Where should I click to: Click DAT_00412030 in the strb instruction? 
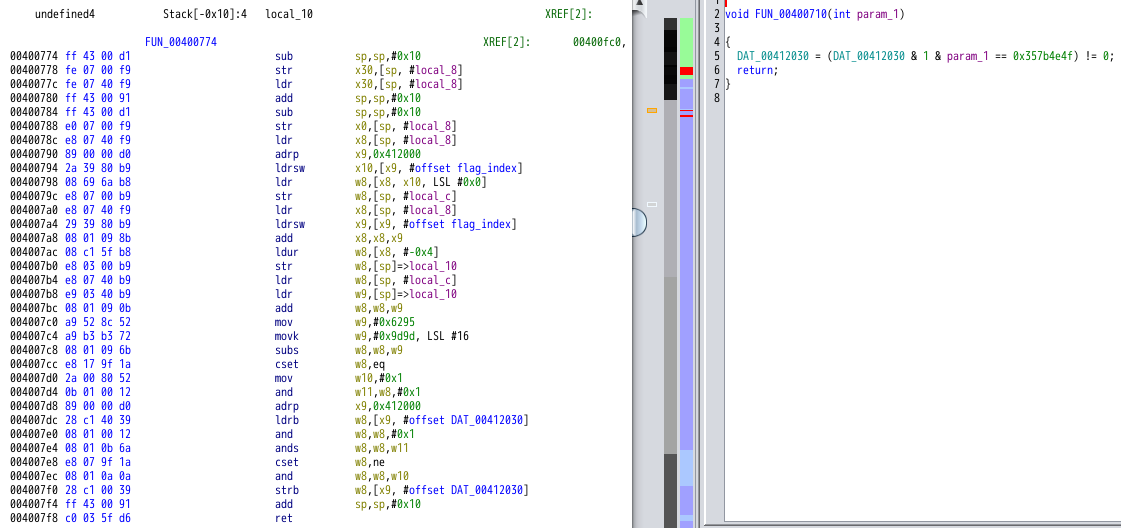click(487, 490)
